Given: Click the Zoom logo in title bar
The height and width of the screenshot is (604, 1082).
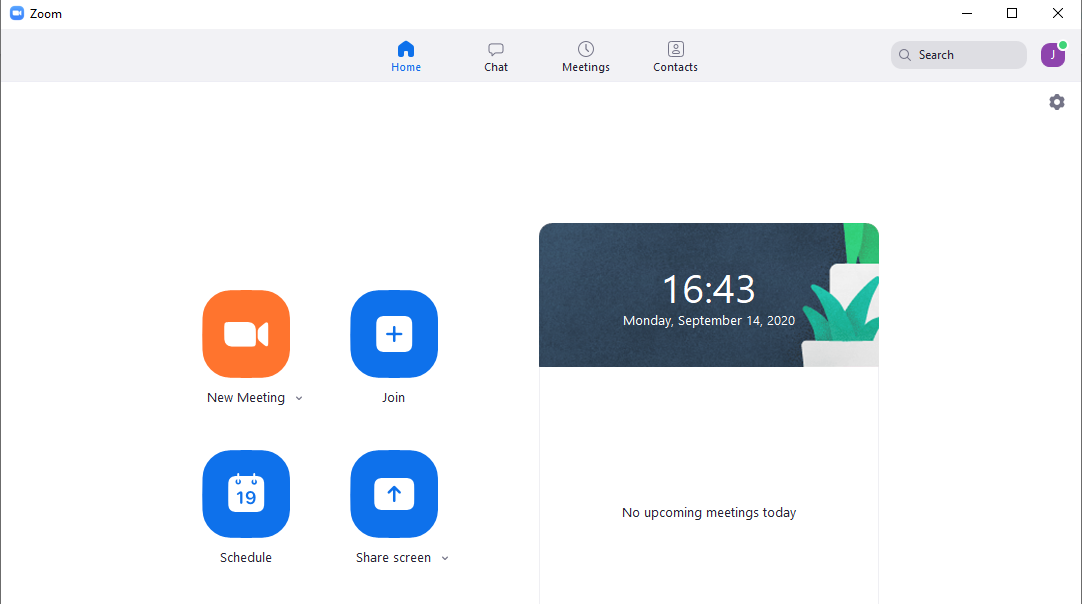Looking at the screenshot, I should click(x=17, y=13).
